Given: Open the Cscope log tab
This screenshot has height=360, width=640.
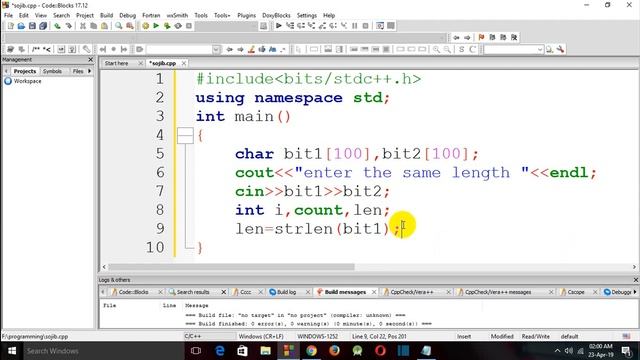Looking at the screenshot, I should pyautogui.click(x=576, y=292).
